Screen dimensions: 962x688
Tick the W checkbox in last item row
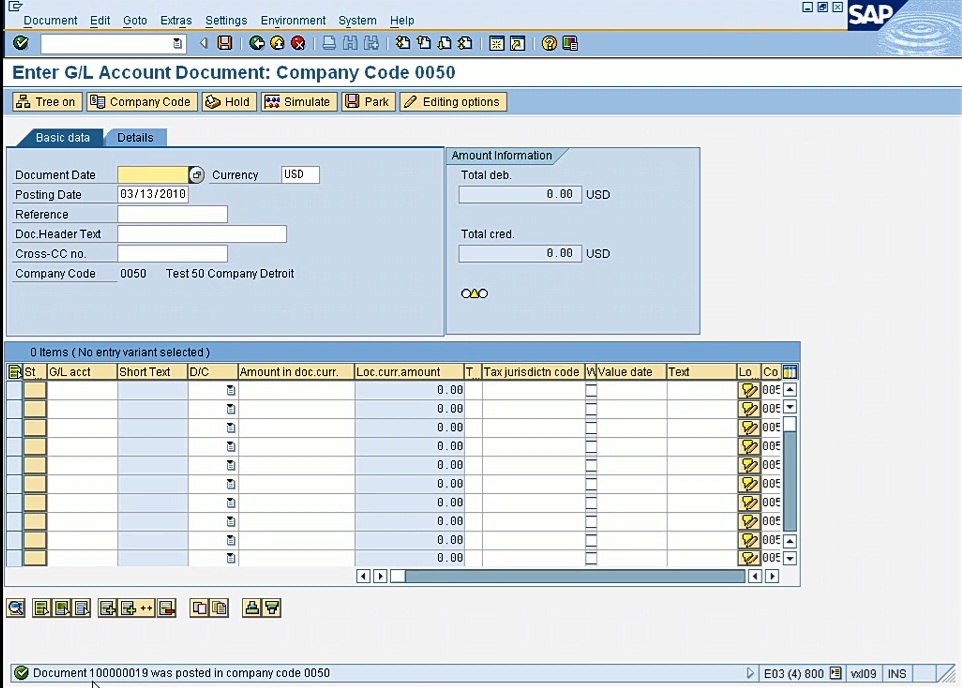click(591, 558)
